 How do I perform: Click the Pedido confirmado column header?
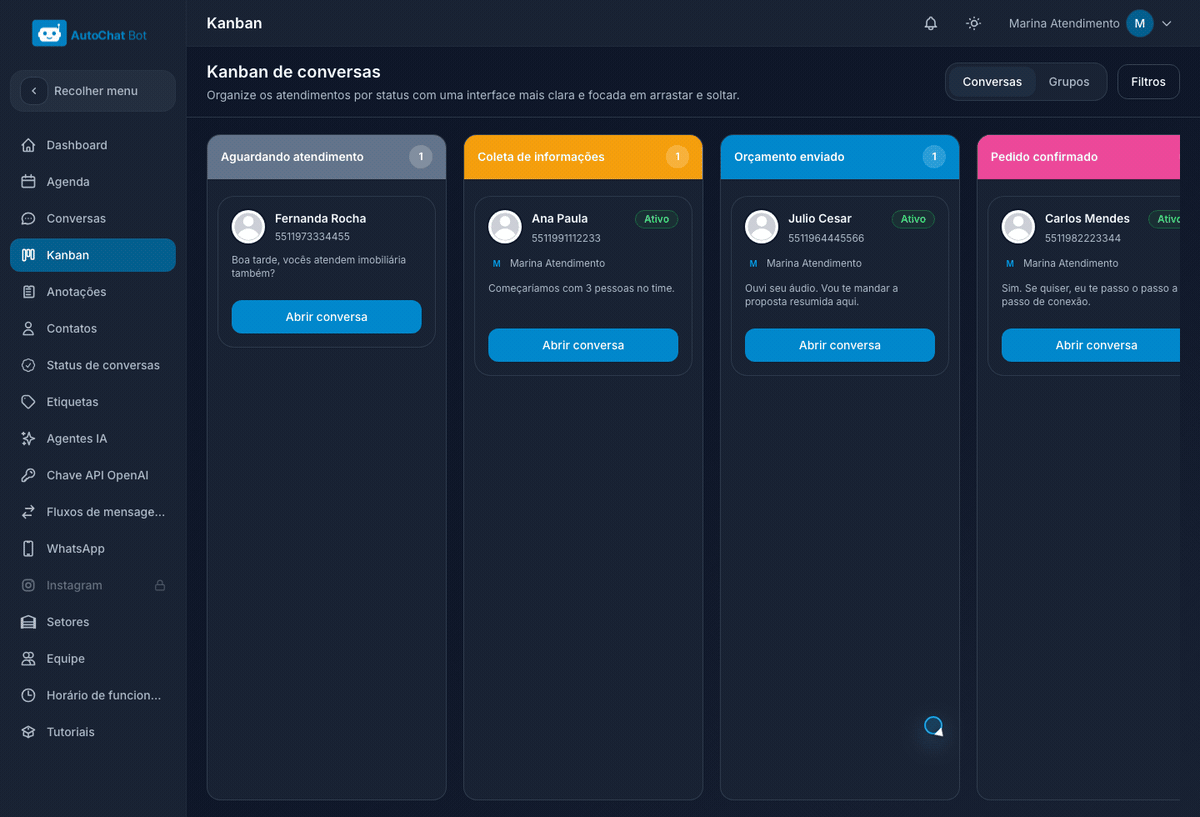pyautogui.click(x=1079, y=157)
